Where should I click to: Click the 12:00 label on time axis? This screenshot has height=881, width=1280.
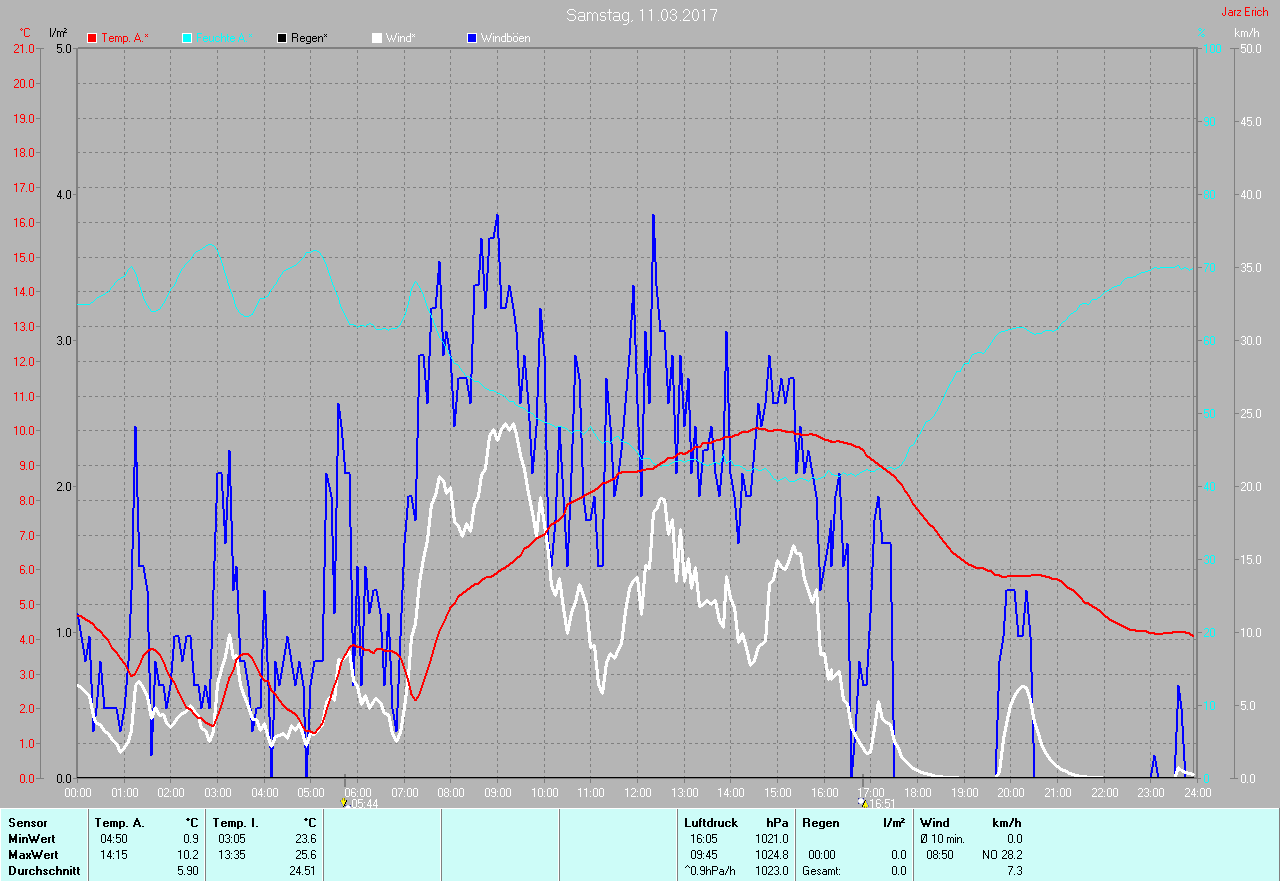637,792
